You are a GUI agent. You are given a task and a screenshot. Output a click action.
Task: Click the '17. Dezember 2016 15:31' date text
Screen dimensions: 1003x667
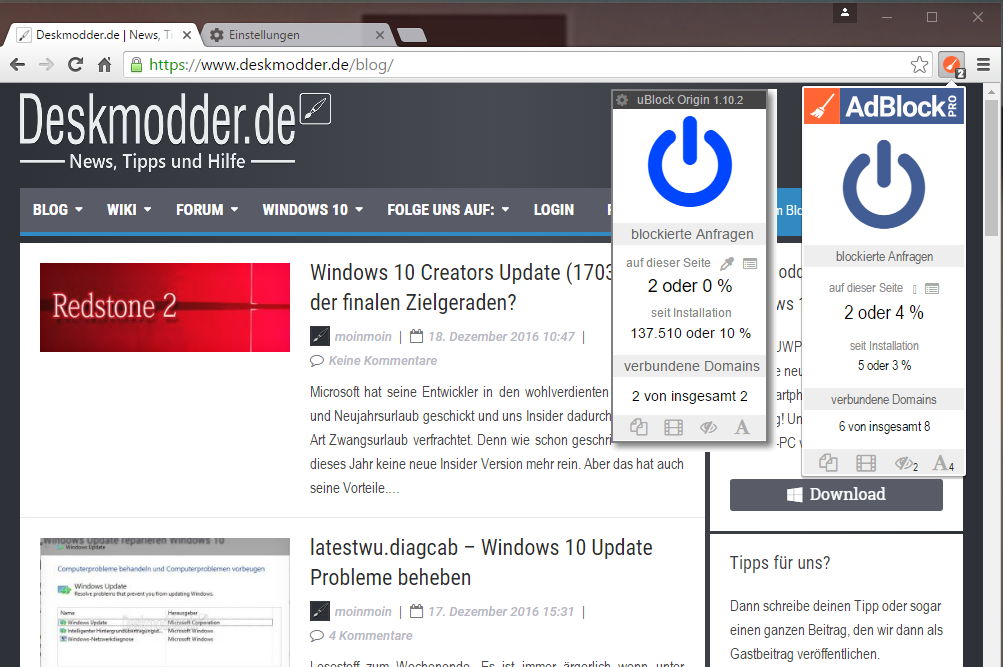[x=502, y=611]
